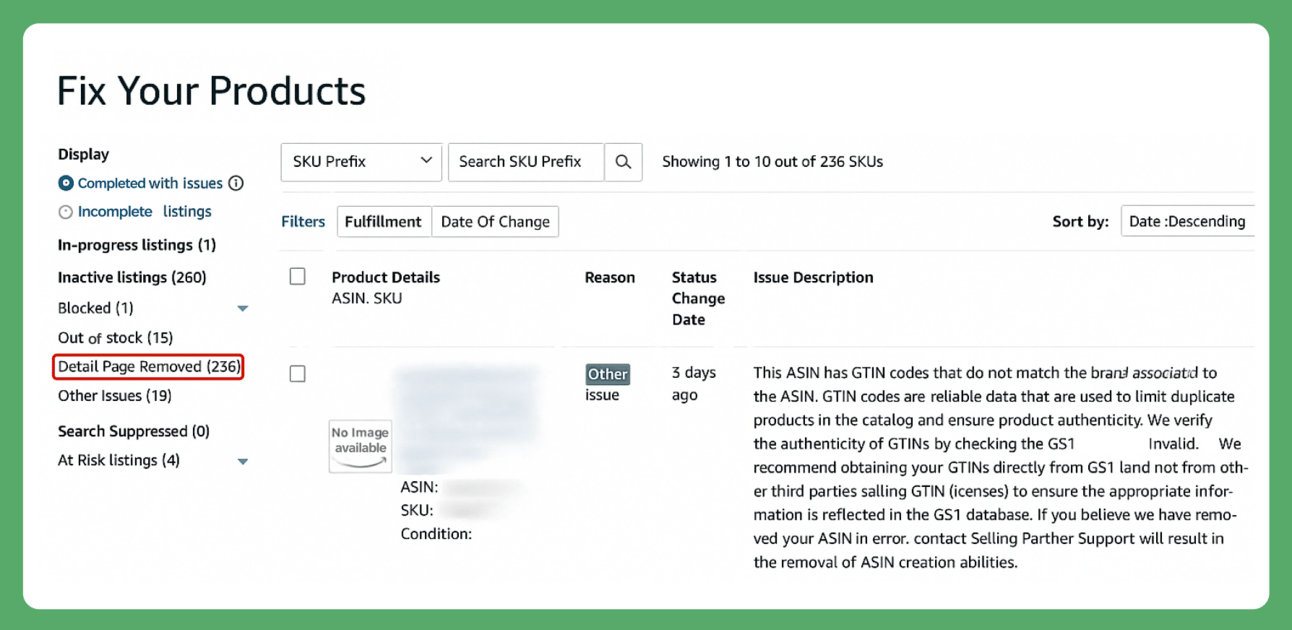Tick the checkbox for the Other issue row

(297, 373)
